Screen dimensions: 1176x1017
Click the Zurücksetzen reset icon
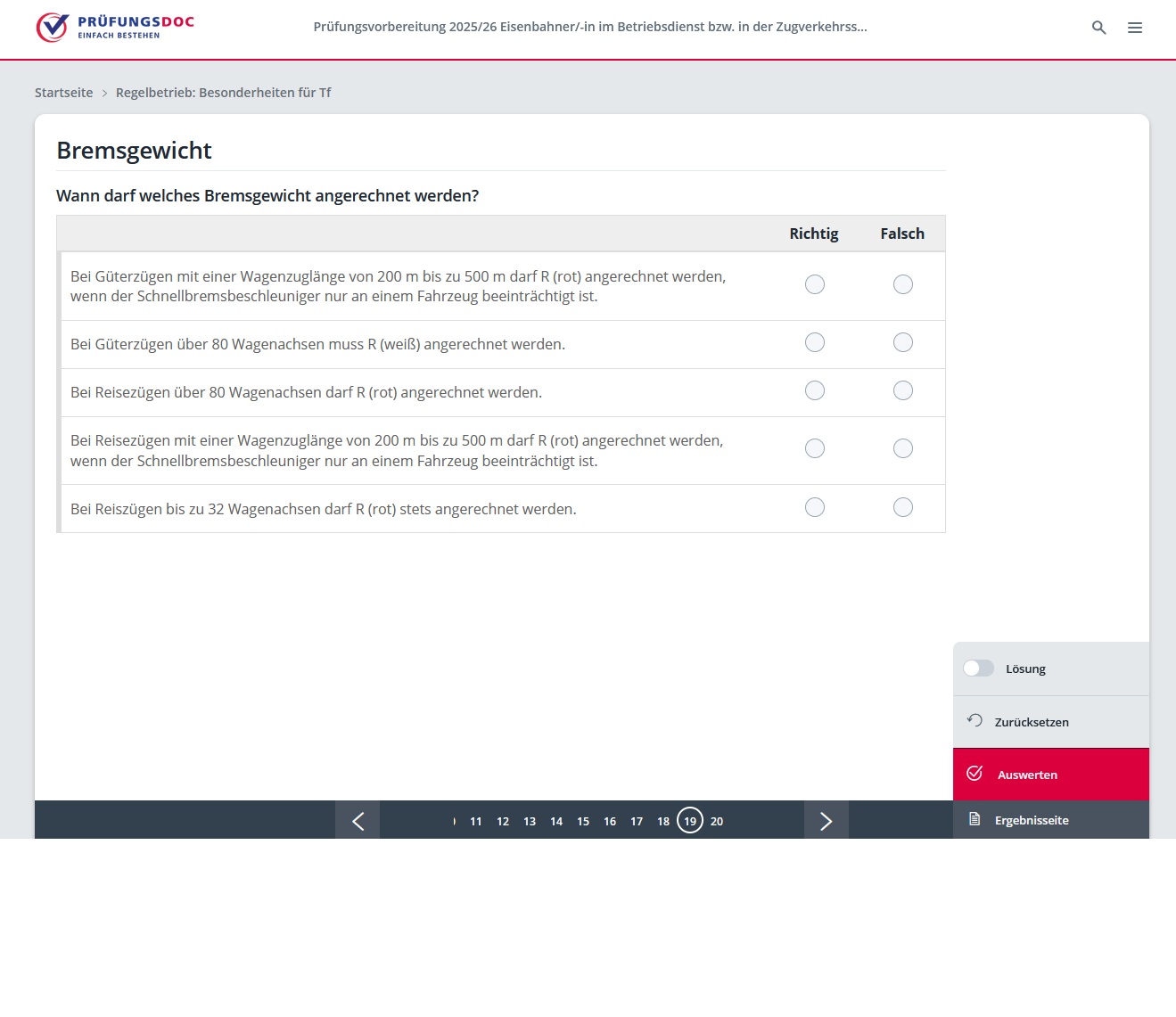click(x=975, y=721)
